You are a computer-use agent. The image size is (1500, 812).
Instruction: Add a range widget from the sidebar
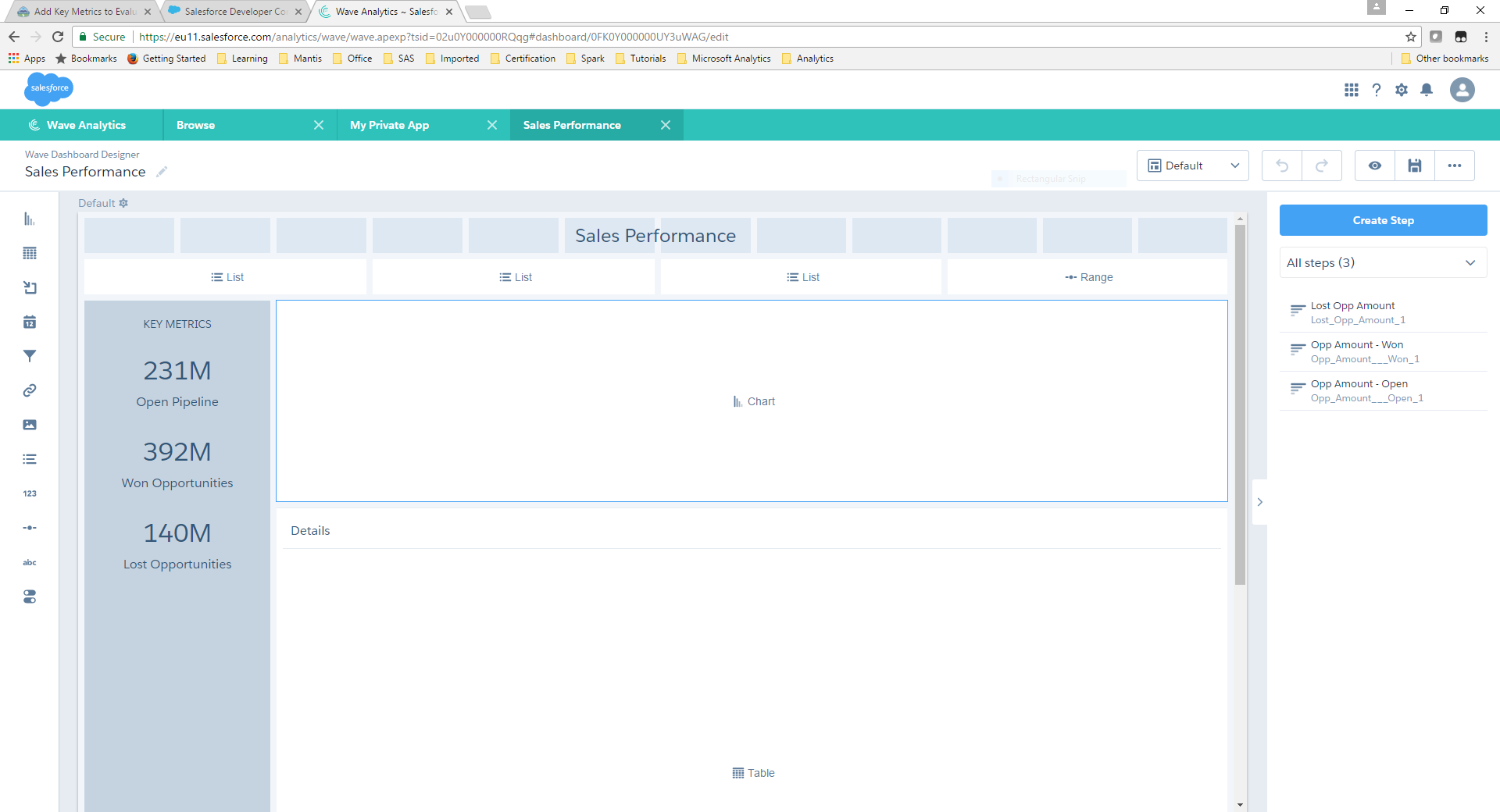point(30,528)
